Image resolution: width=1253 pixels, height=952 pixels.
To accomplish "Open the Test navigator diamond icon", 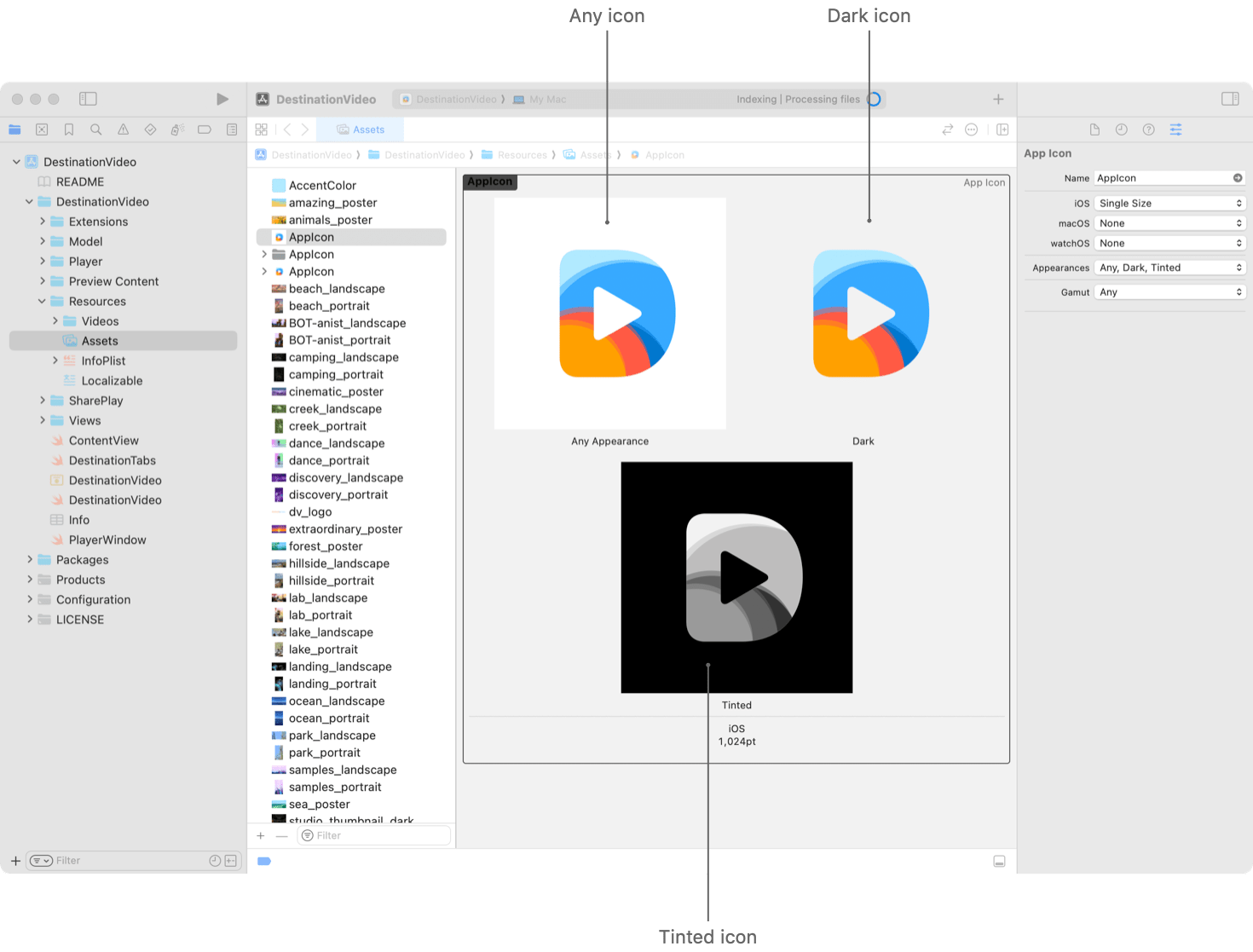I will pyautogui.click(x=150, y=130).
